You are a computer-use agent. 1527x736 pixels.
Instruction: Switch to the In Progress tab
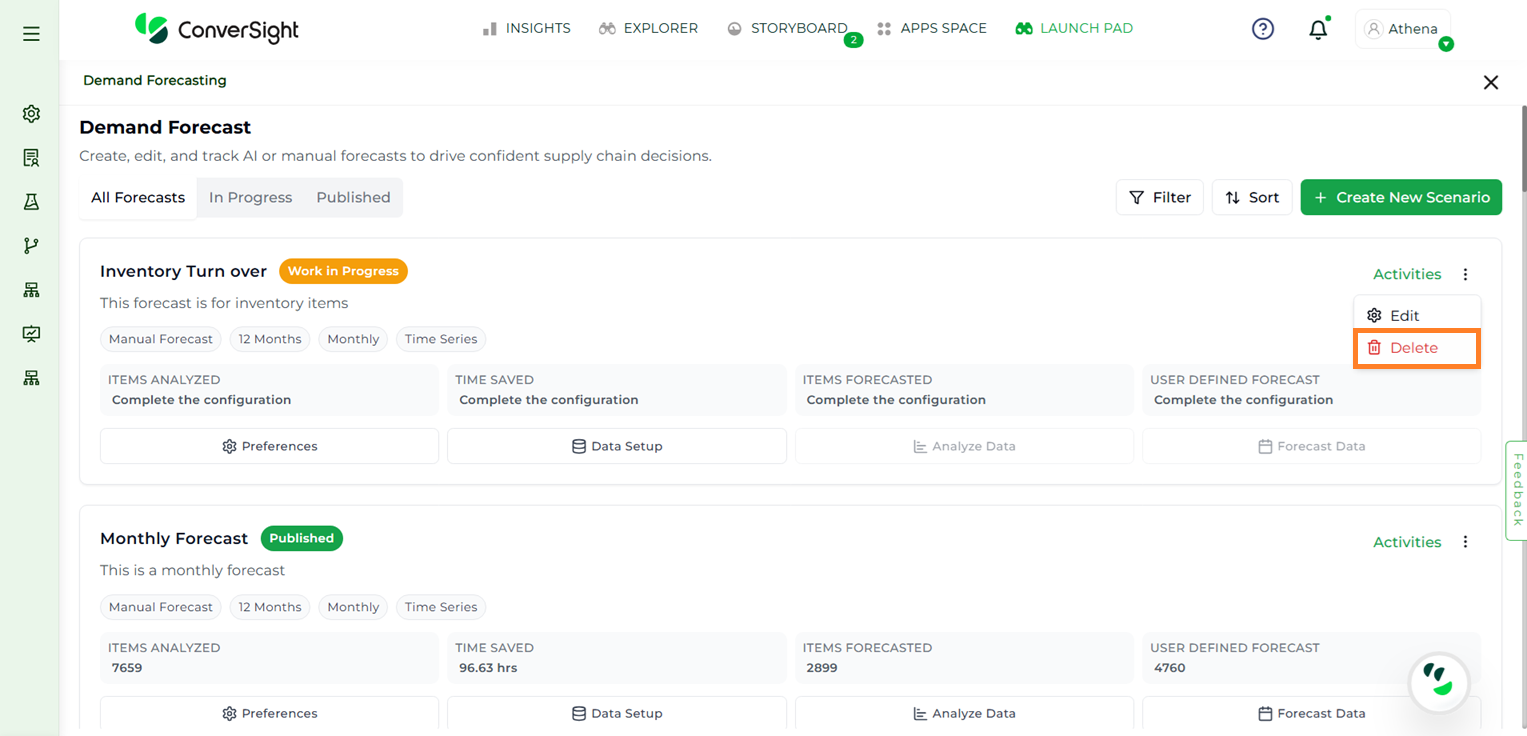tap(250, 197)
